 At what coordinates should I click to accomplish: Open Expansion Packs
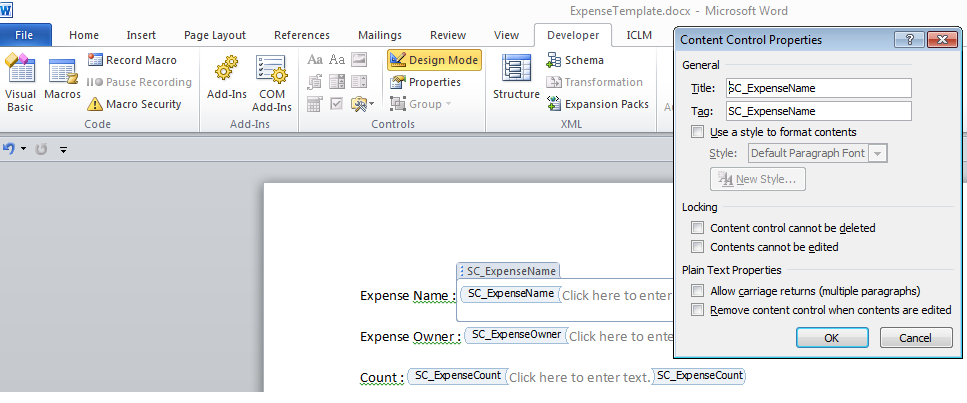(597, 104)
